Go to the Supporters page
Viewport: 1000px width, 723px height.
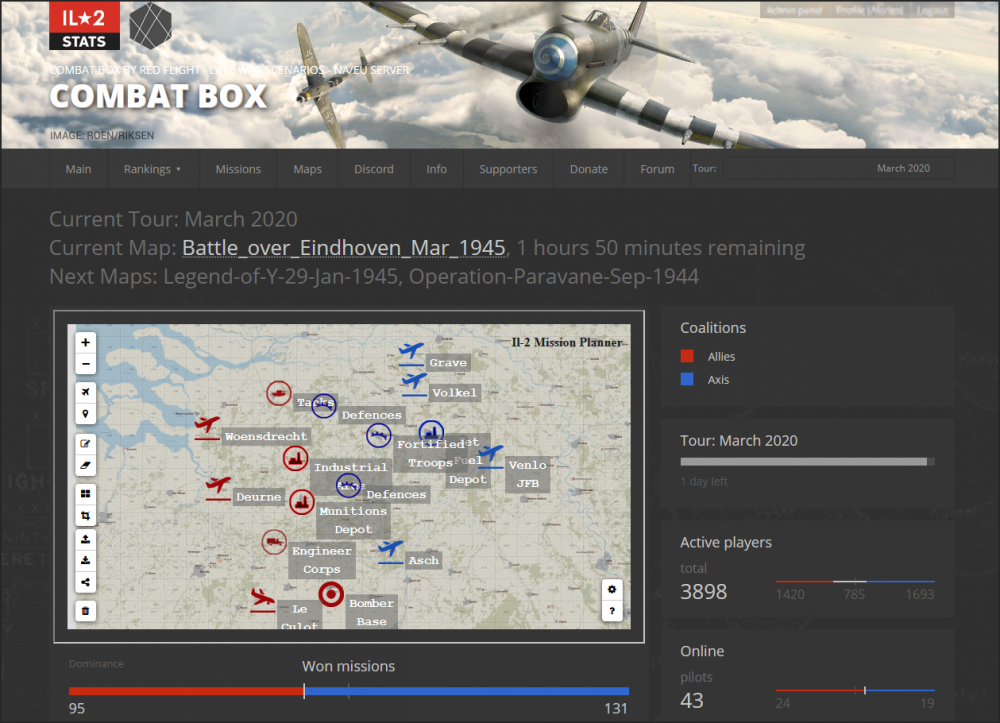[508, 169]
